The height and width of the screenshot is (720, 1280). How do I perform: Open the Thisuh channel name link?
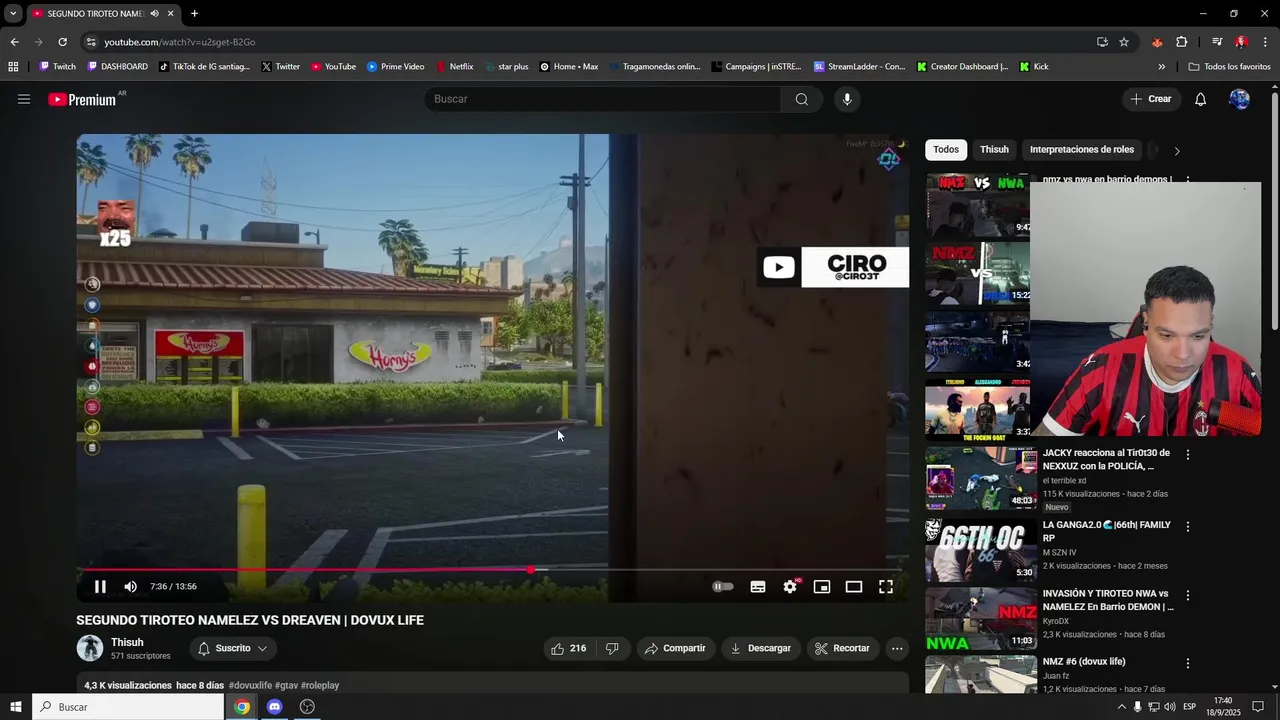127,642
